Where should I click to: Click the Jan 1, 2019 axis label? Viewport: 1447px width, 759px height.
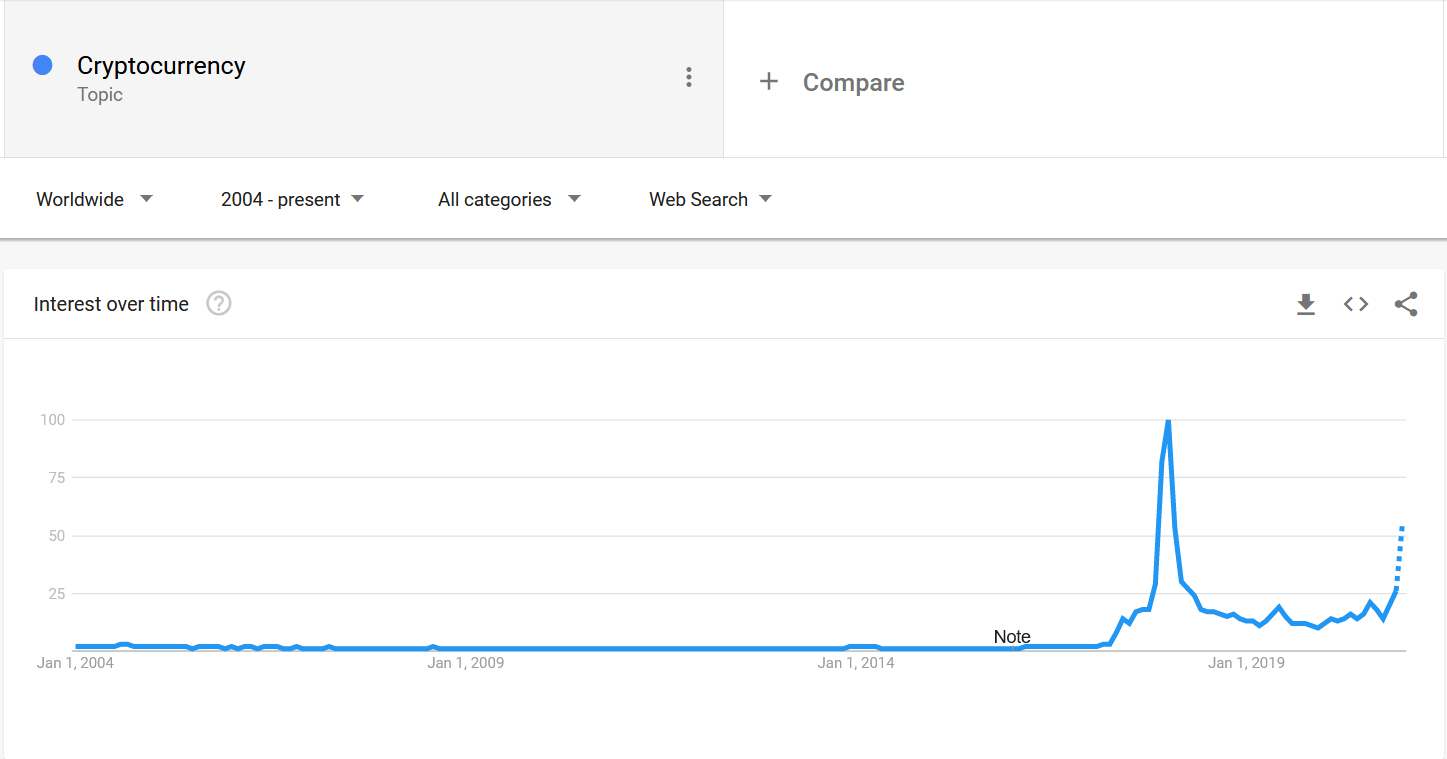[x=1246, y=663]
